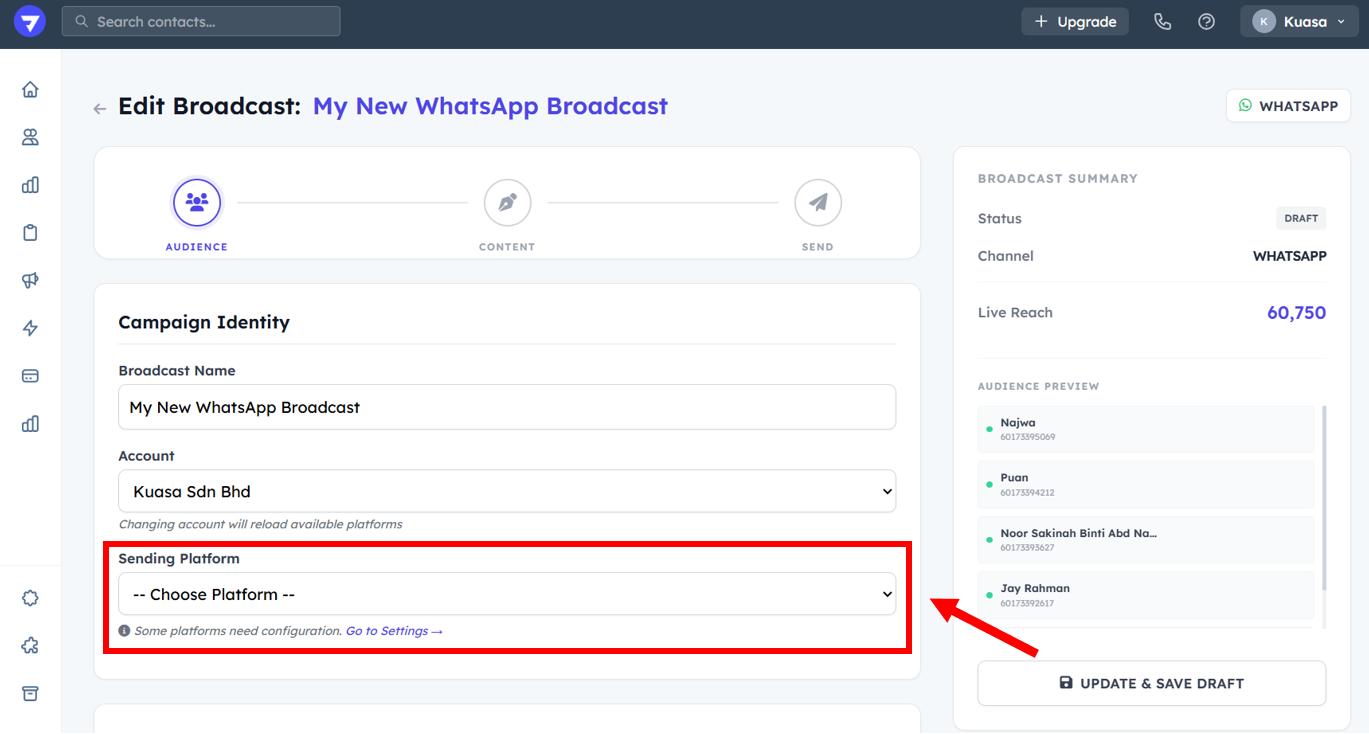Click the Broadcast Name input field
This screenshot has height=734, width=1369.
pyautogui.click(x=507, y=407)
